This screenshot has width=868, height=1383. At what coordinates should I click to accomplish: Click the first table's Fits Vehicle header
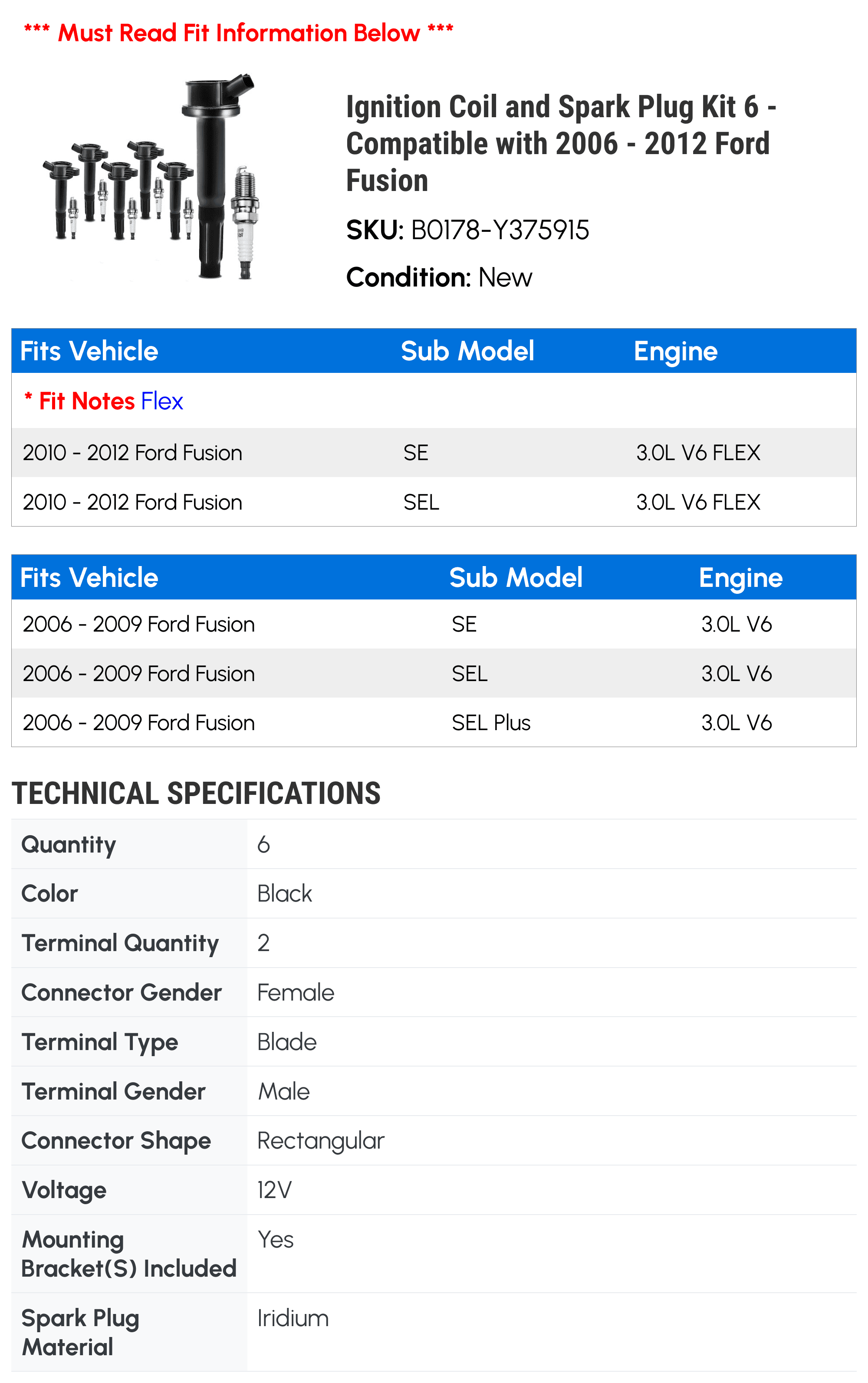tap(89, 351)
